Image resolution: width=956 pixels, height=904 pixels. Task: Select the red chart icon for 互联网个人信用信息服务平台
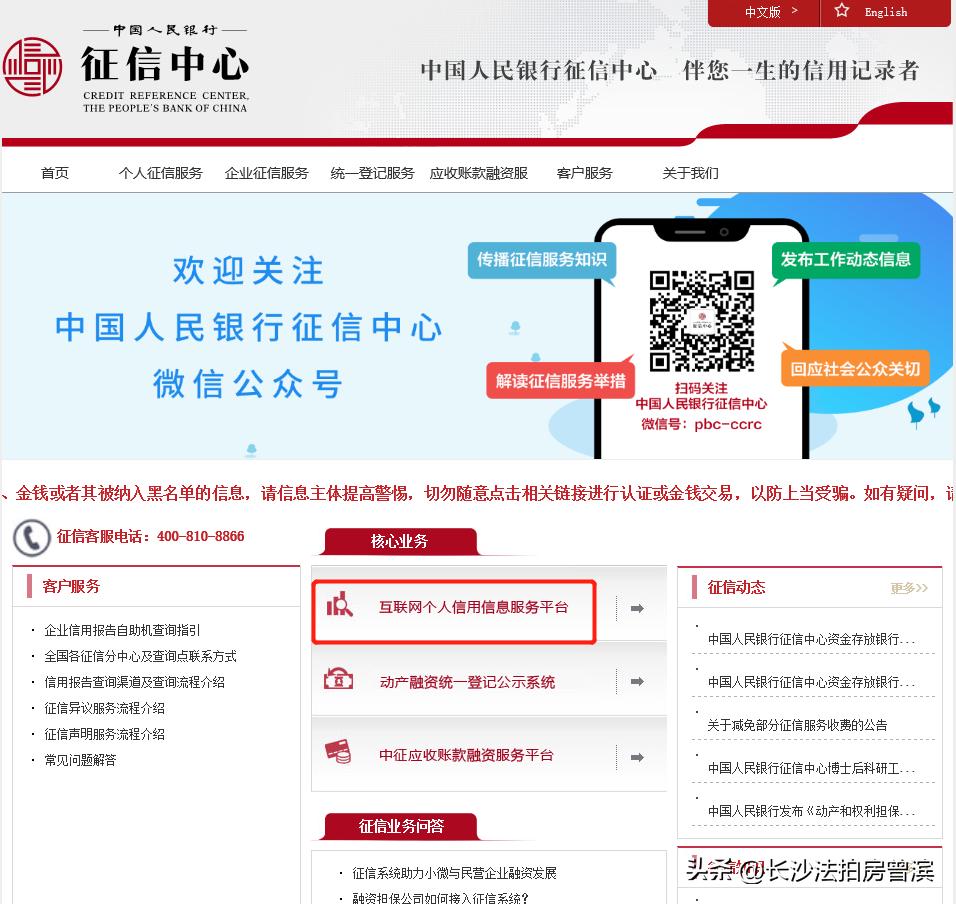pos(340,606)
